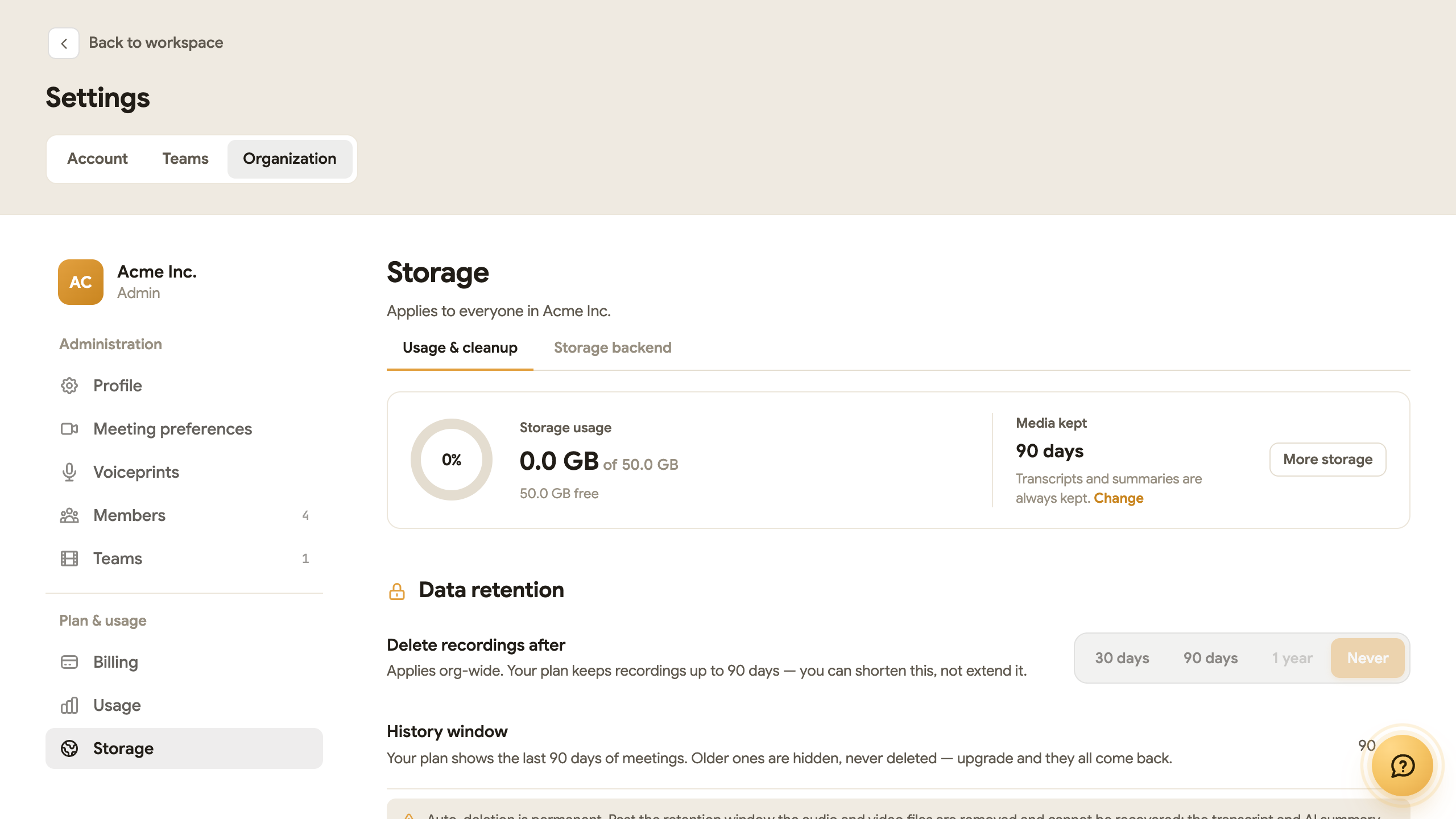
Task: Open Voiceprints microphone icon
Action: [x=69, y=472]
